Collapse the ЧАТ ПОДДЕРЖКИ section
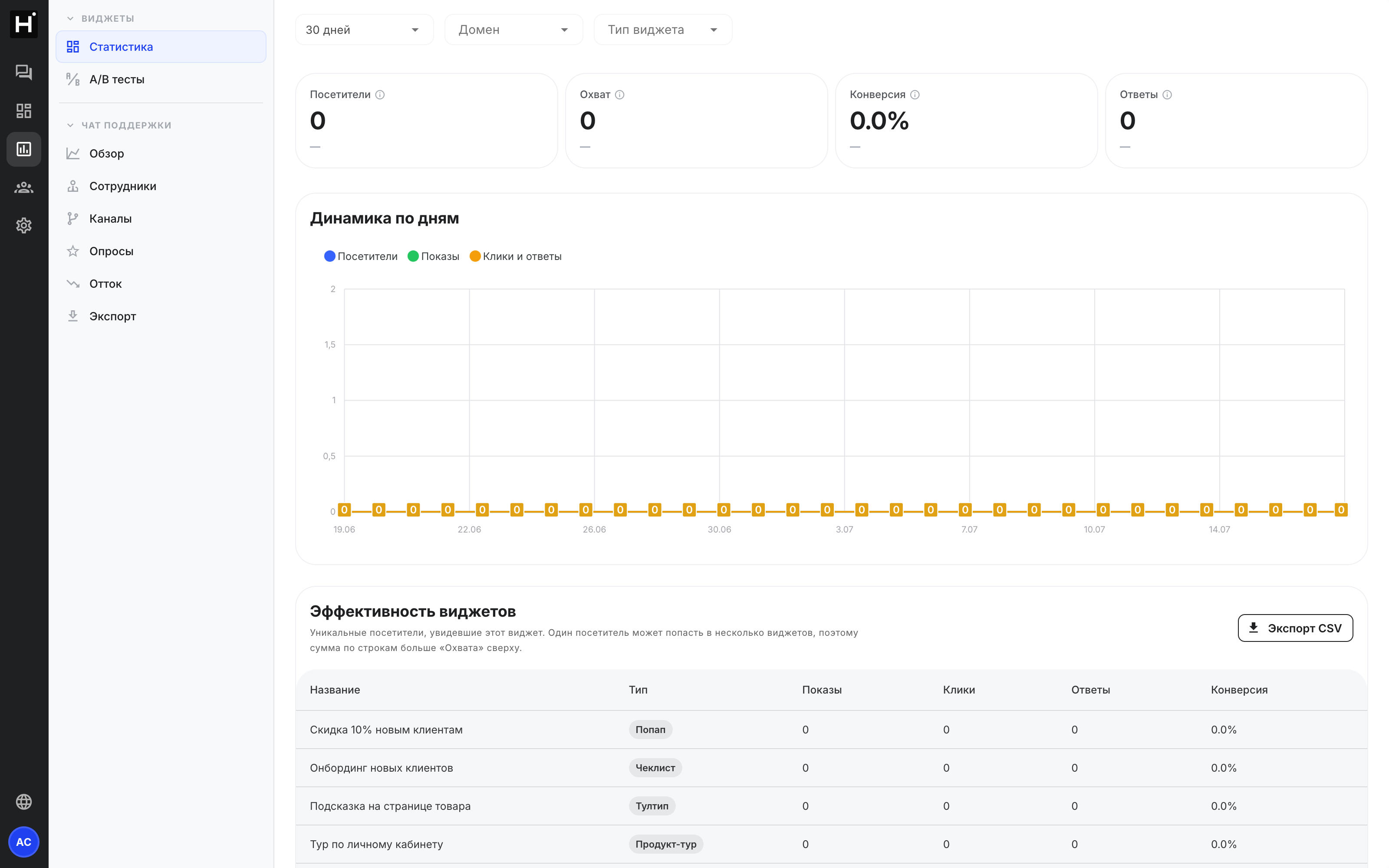Screen dimensions: 1389x868 [119, 125]
